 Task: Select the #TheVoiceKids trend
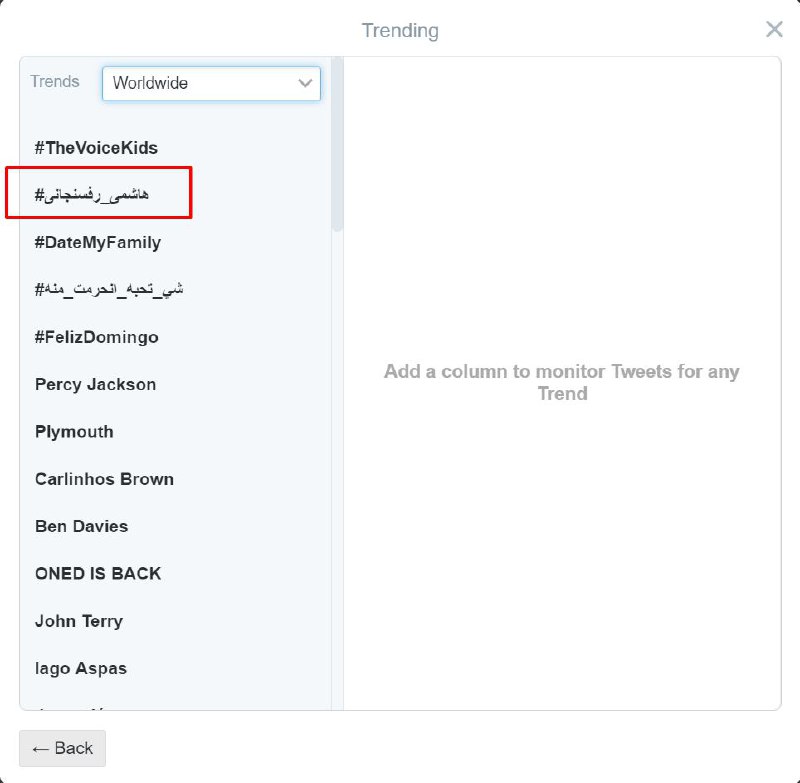(x=96, y=148)
